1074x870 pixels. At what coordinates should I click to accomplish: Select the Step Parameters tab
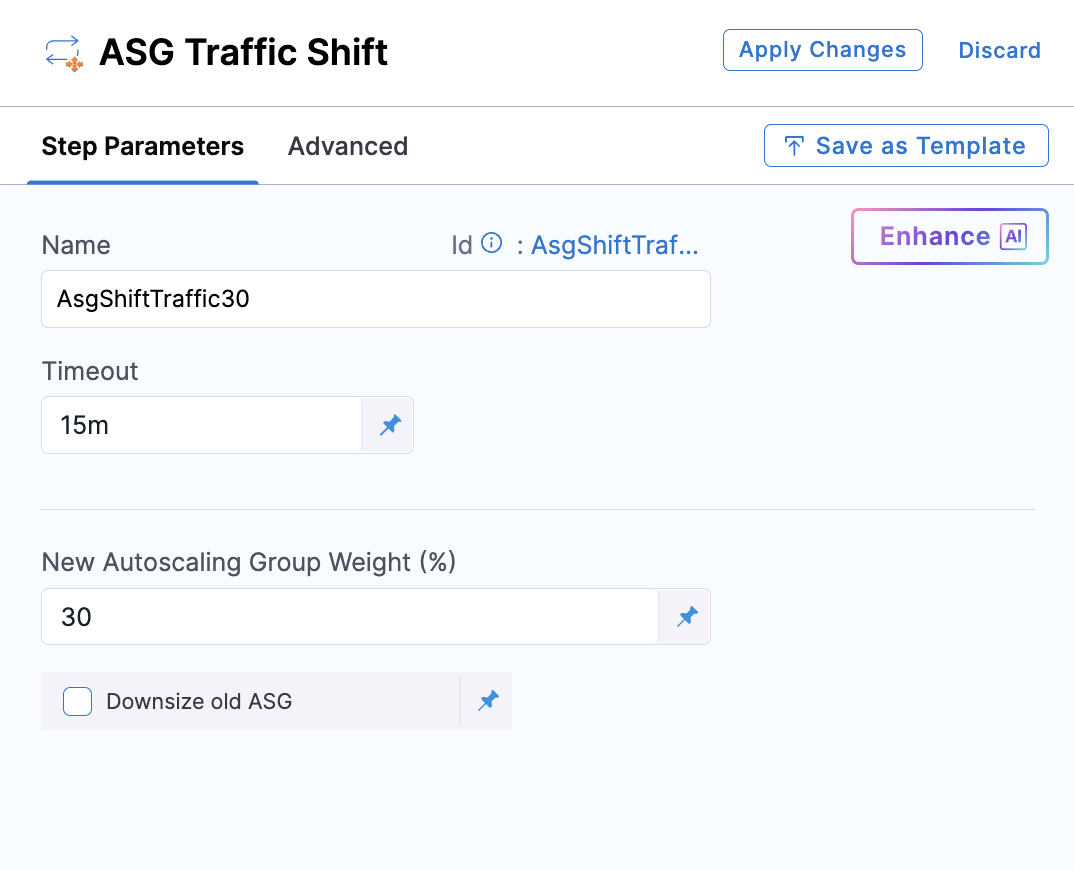point(142,146)
